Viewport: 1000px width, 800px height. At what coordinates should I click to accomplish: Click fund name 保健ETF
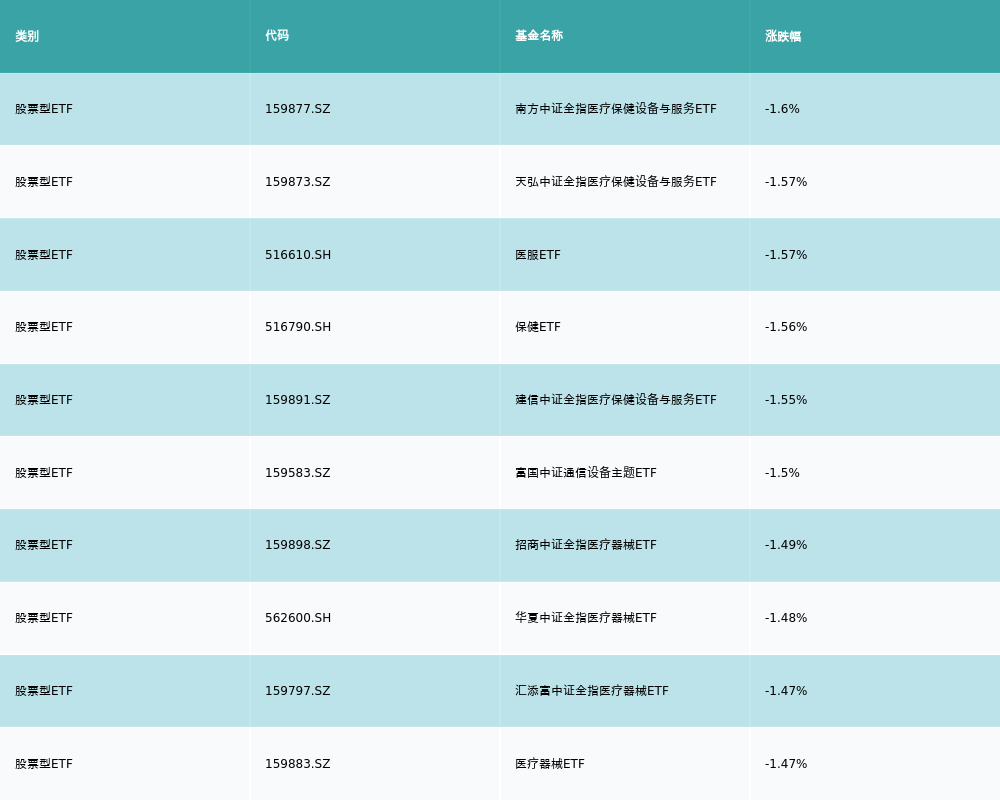[x=538, y=327]
